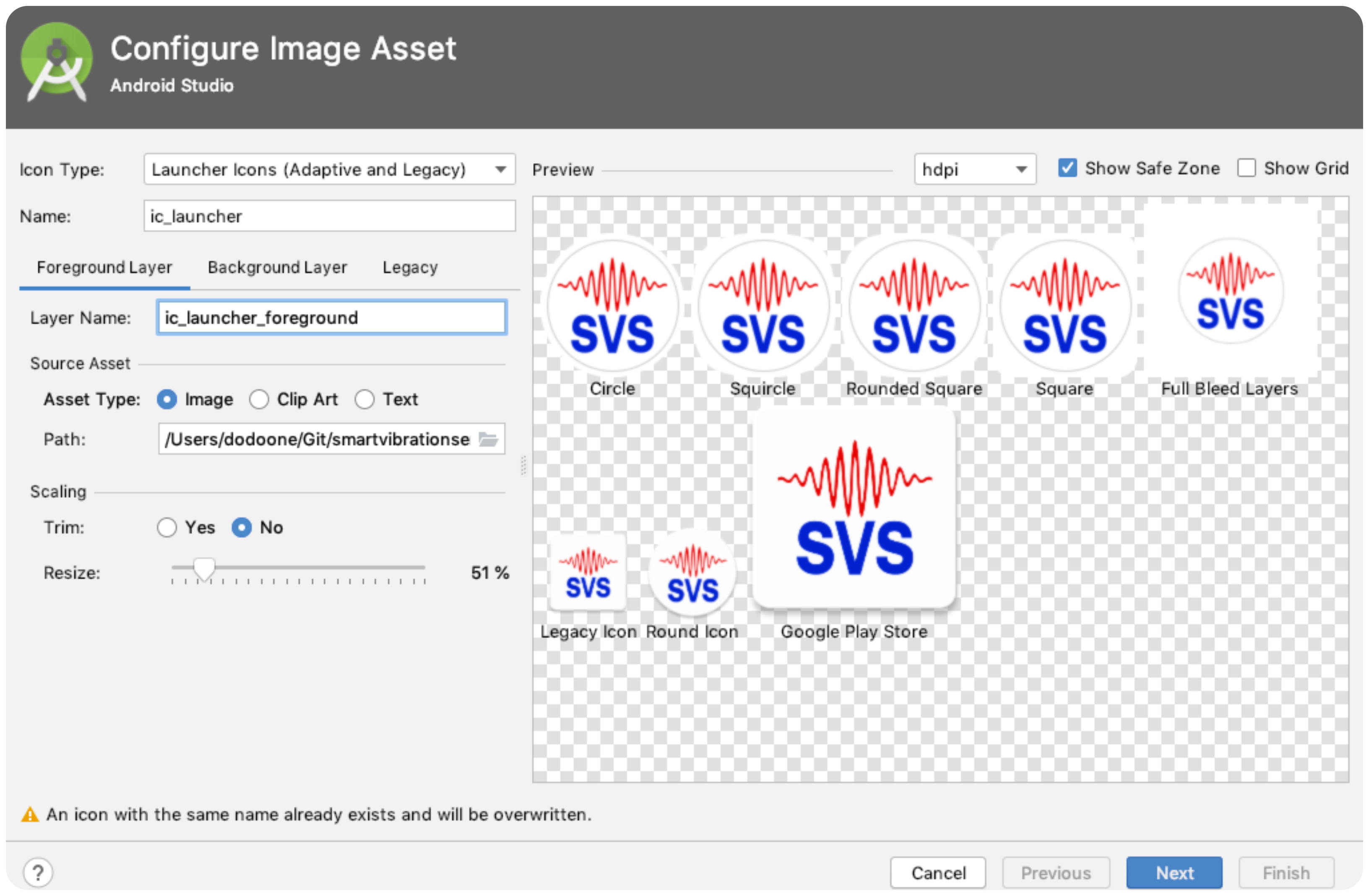Enable the Show Grid checkbox

[1246, 169]
